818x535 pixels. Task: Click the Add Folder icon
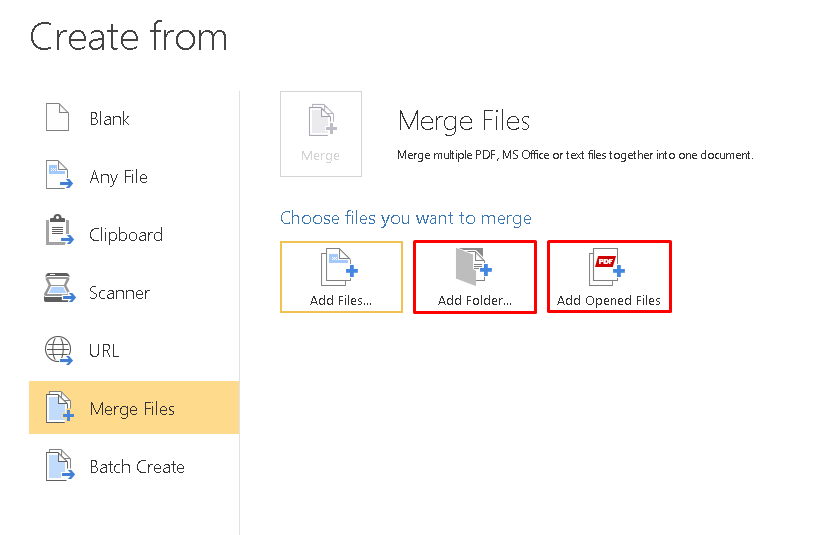[474, 266]
